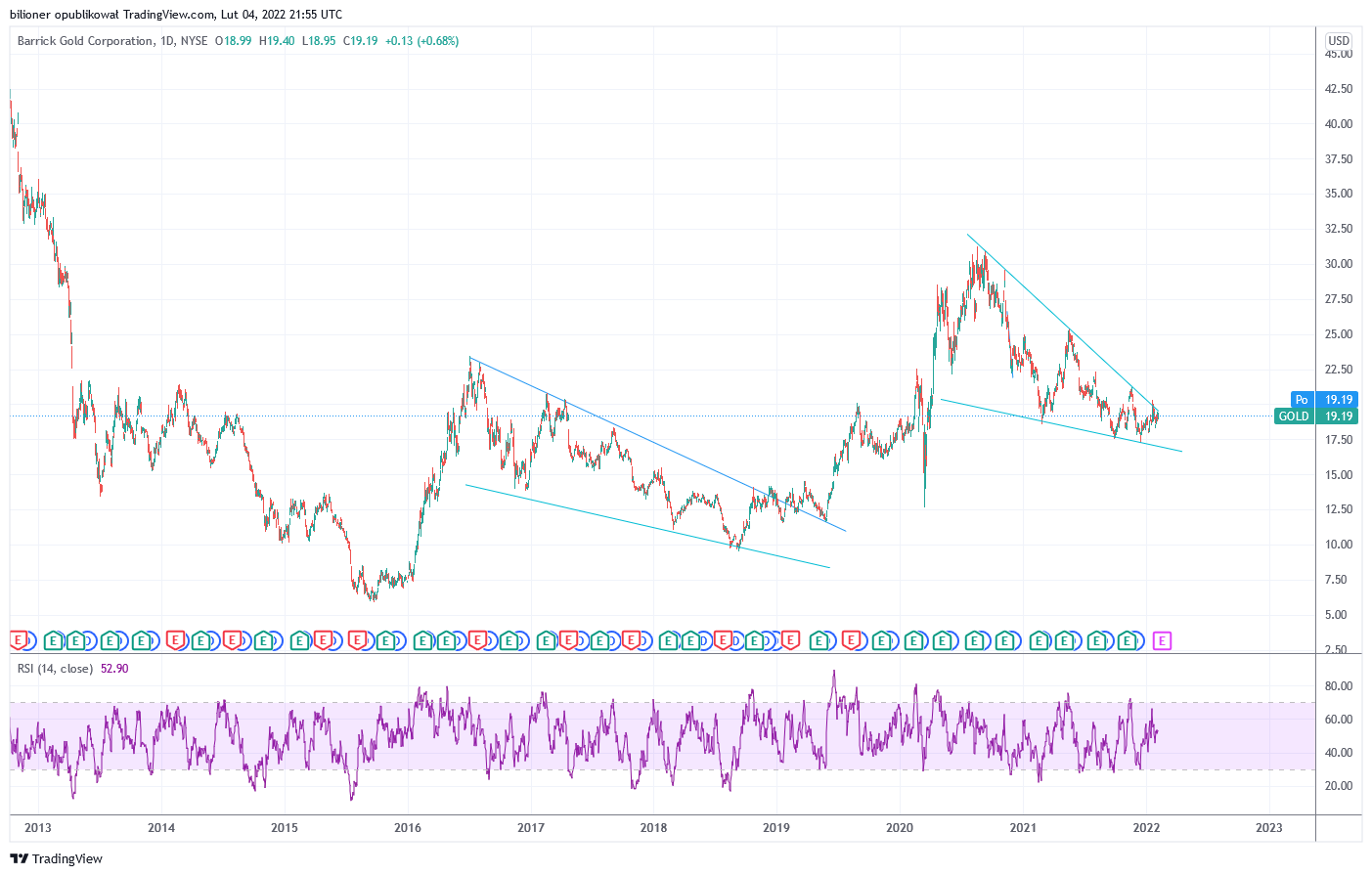This screenshot has height=876, width=1372.
Task: Click the last green earnings marker before the purple one
Action: coord(1129,641)
